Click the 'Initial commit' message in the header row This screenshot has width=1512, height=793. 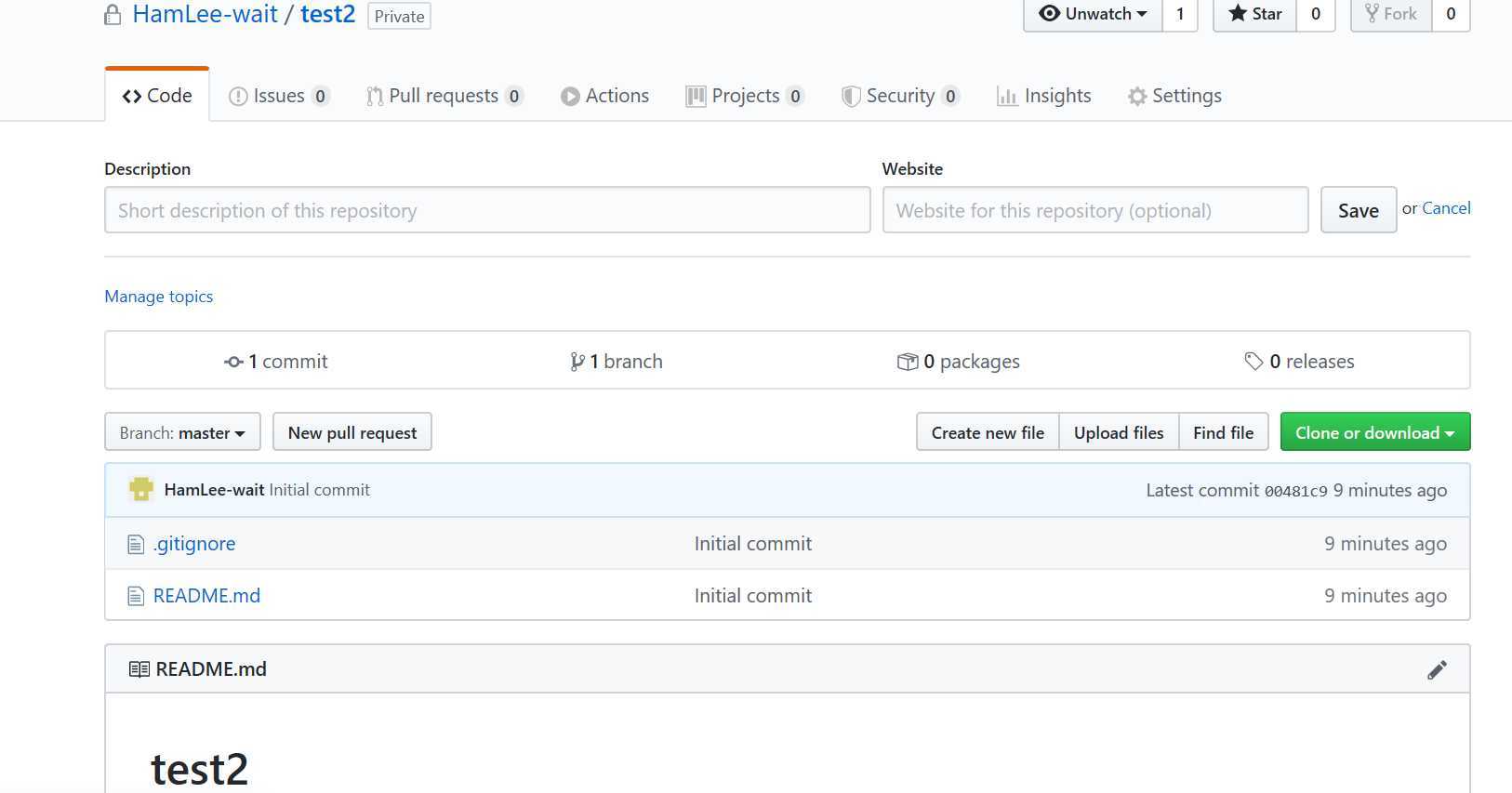coord(319,490)
